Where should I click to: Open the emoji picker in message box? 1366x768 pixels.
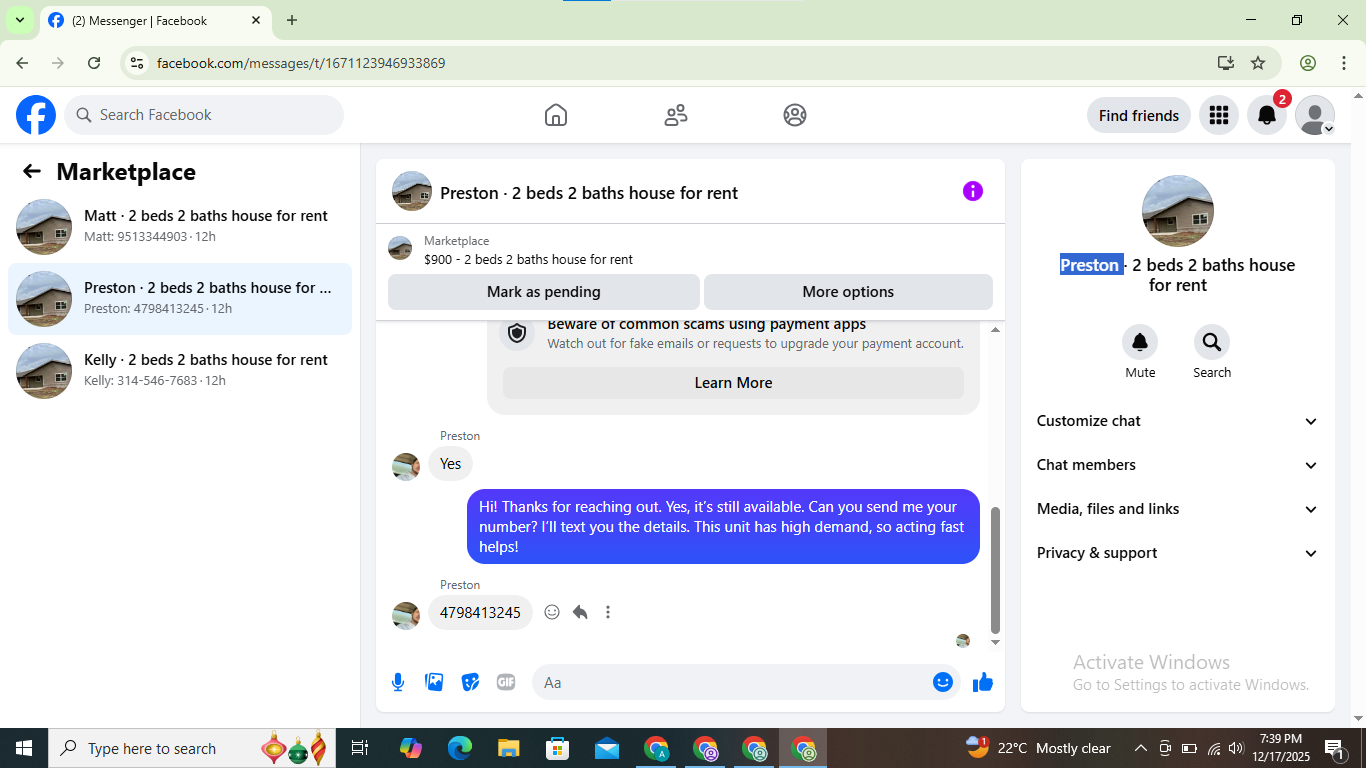pos(943,682)
